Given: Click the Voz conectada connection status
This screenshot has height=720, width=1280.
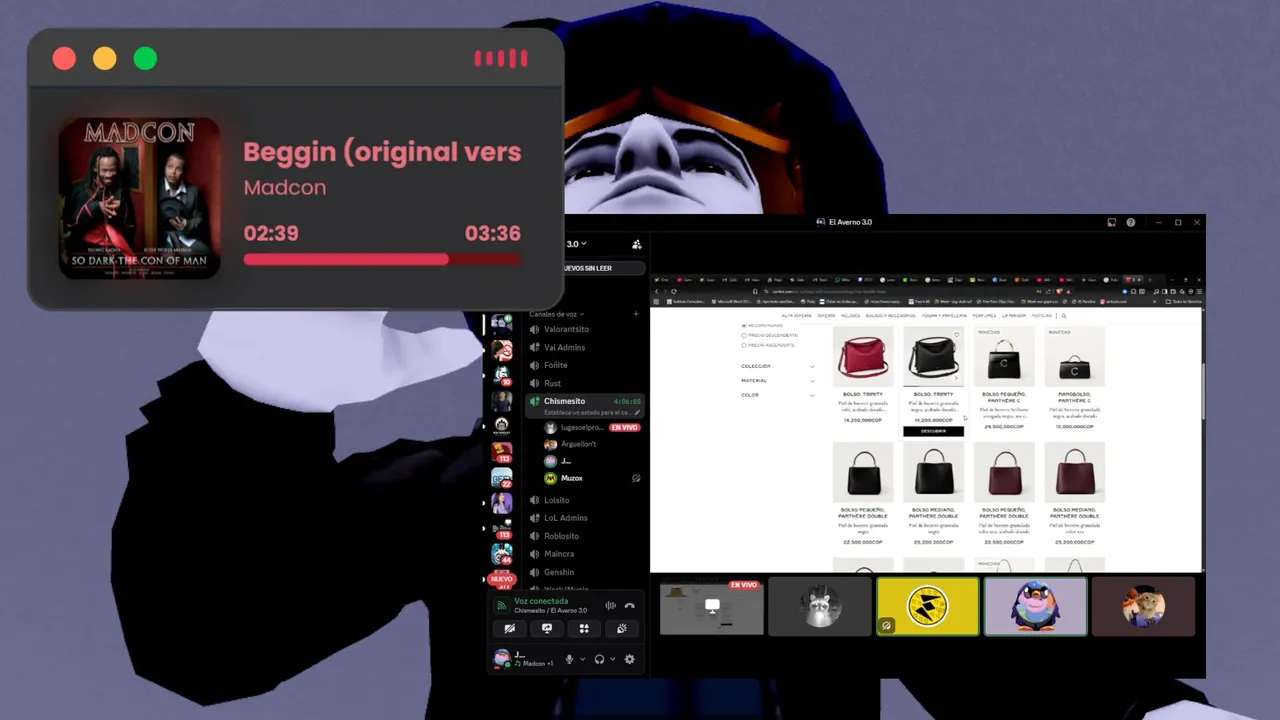Looking at the screenshot, I should tap(541, 601).
